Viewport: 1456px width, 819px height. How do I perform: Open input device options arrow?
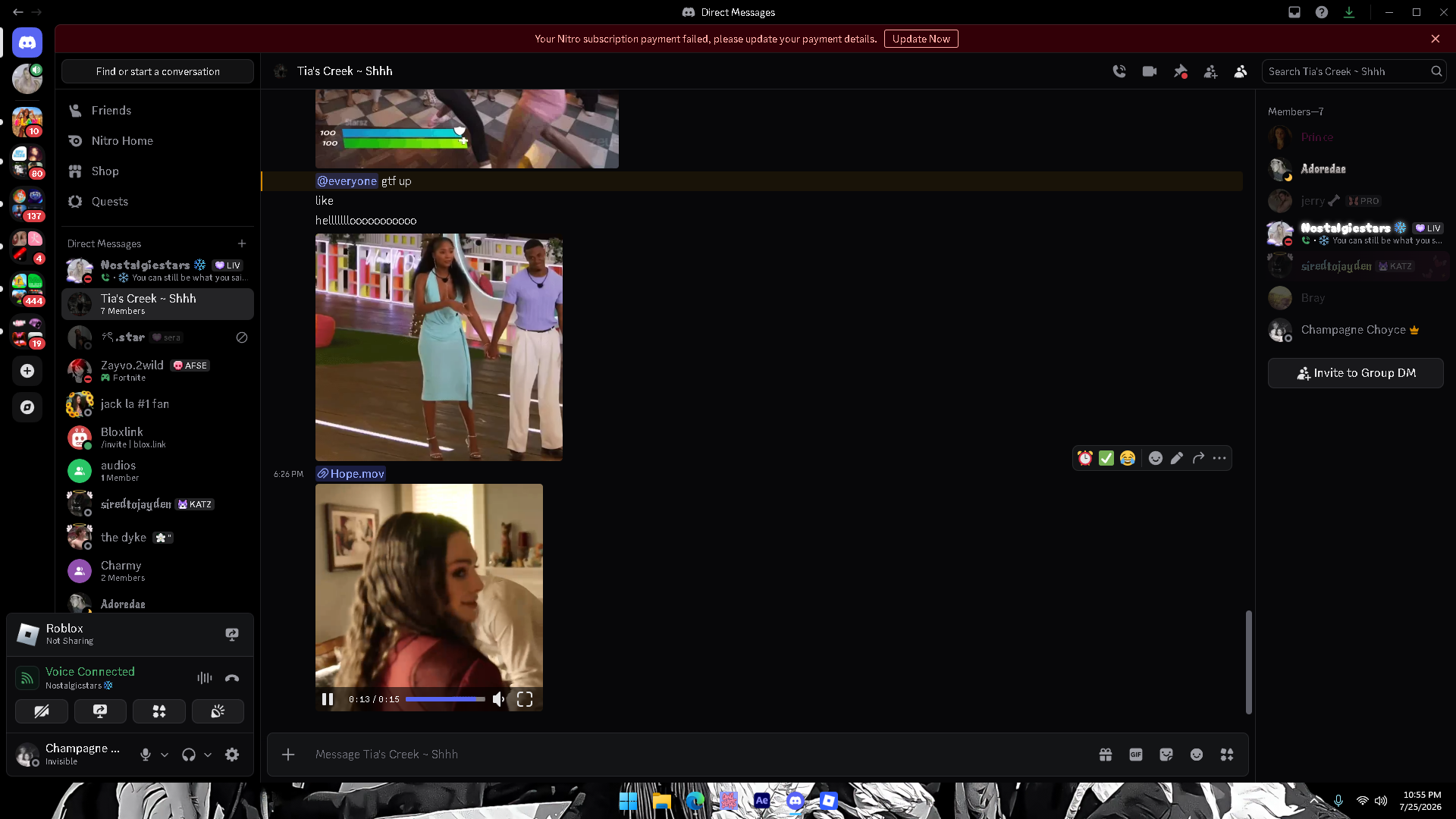[165, 755]
